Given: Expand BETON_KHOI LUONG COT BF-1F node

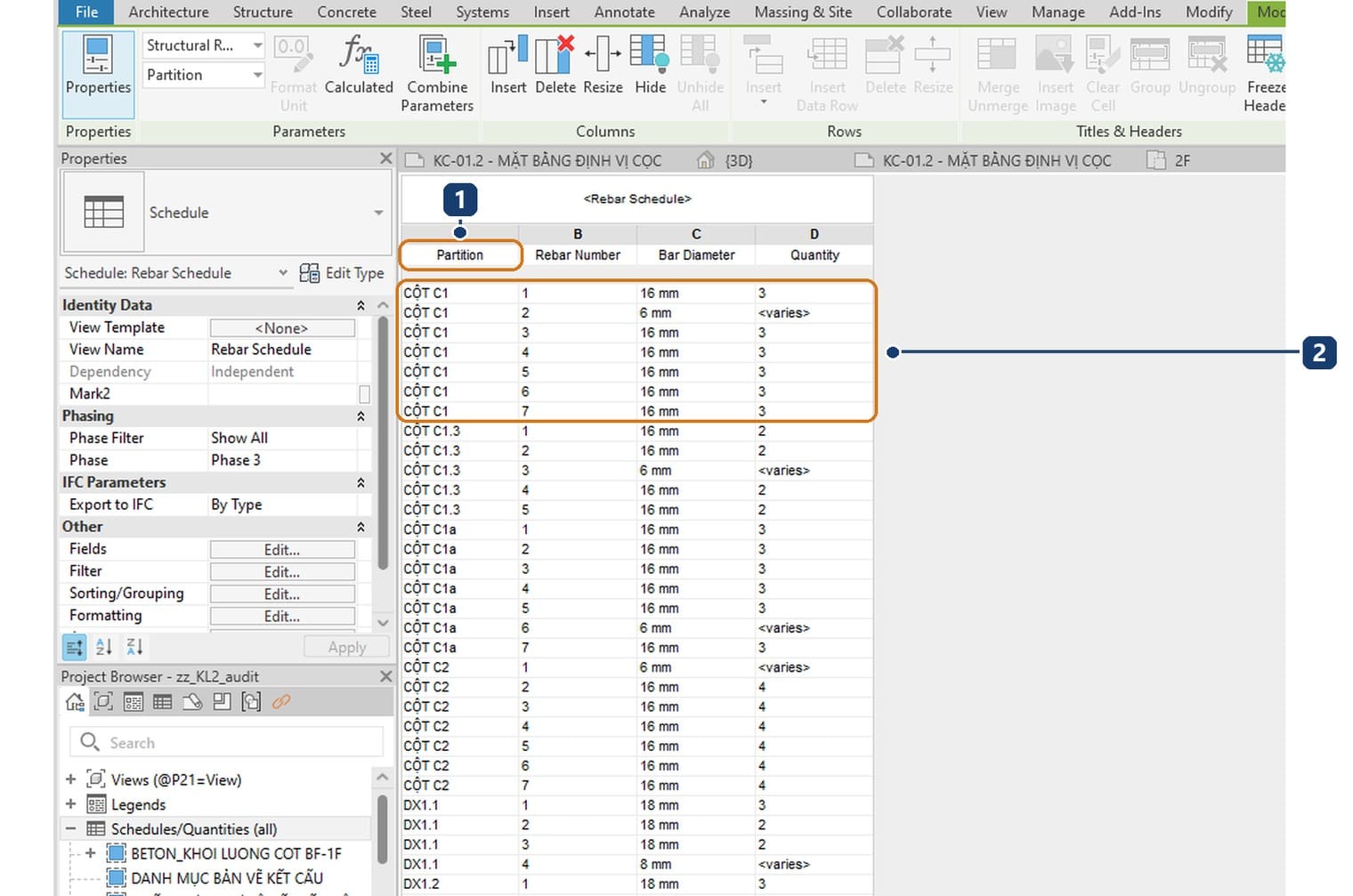Looking at the screenshot, I should pos(90,853).
